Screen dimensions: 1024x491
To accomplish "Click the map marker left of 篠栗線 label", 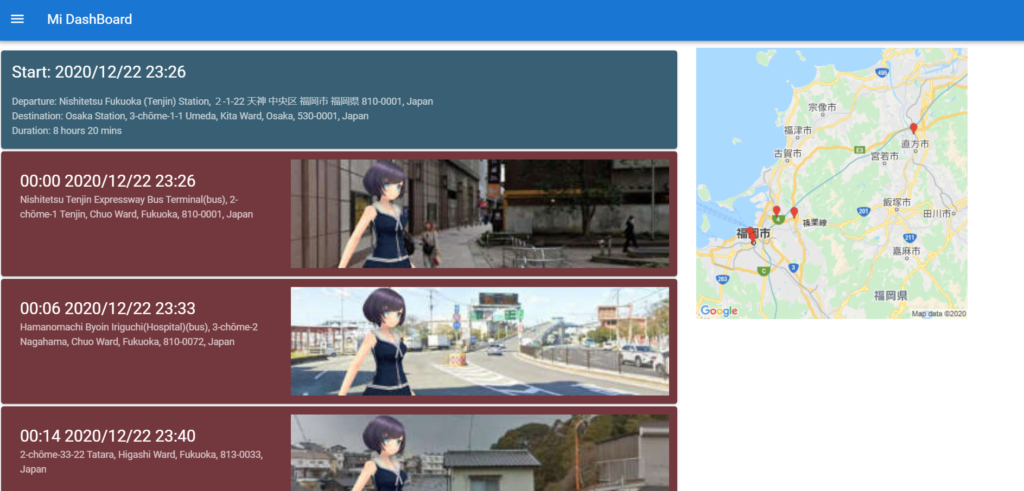I will (x=794, y=213).
